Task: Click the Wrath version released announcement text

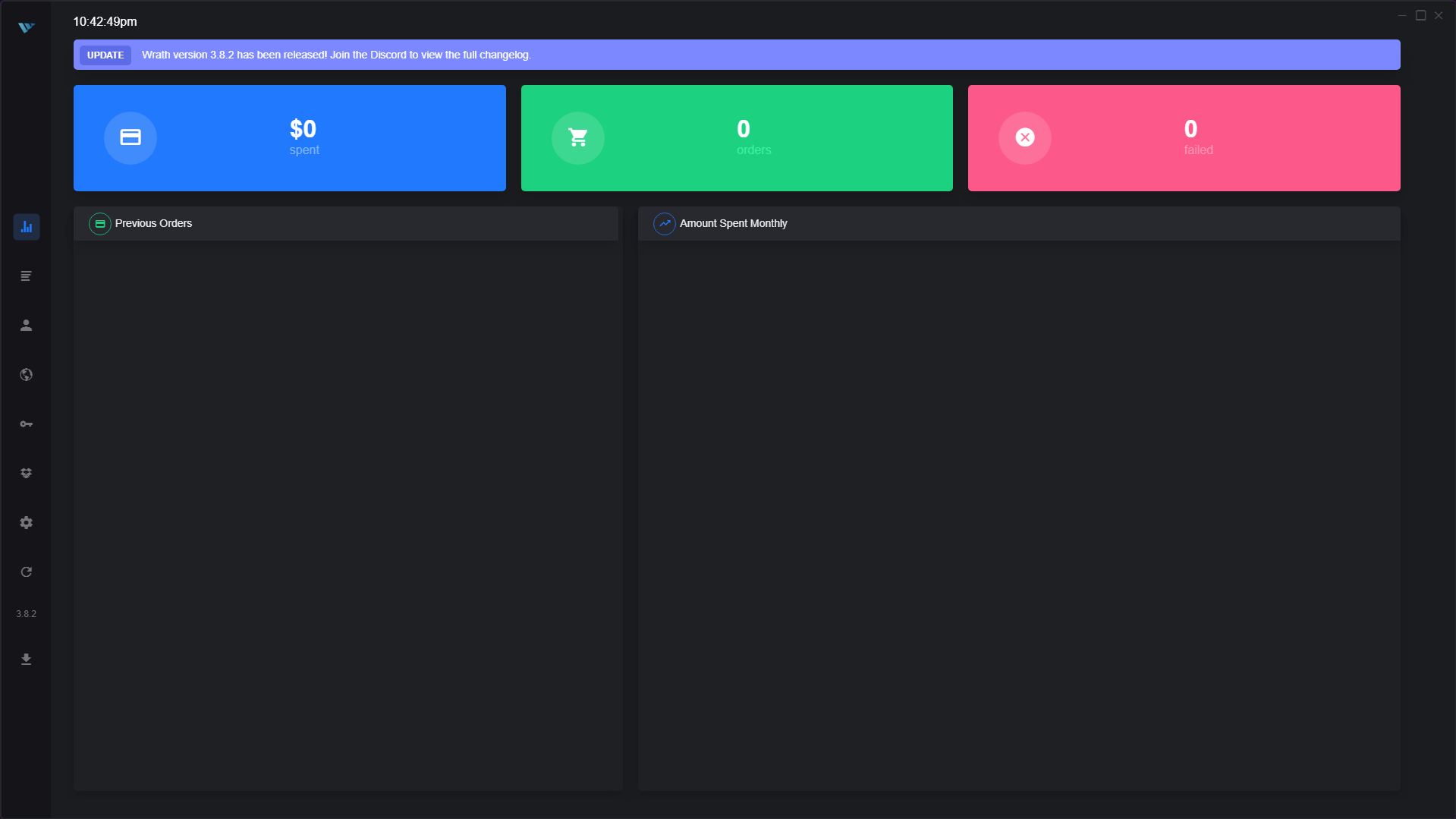Action: tap(336, 55)
